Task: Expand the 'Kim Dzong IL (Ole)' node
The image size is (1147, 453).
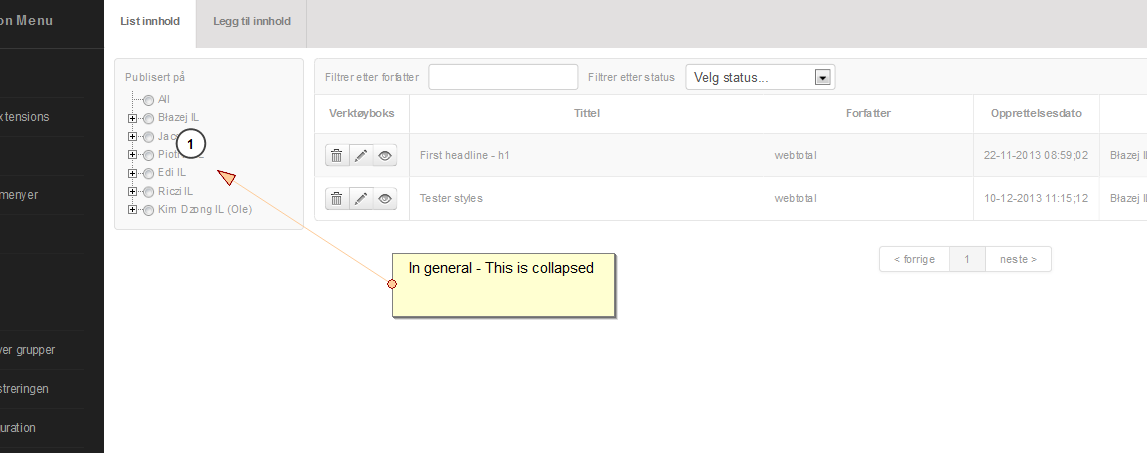Action: (x=132, y=210)
